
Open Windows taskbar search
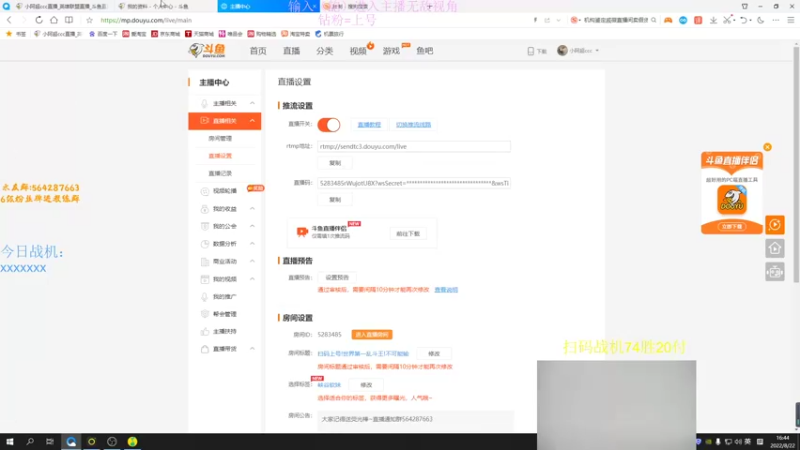tap(30, 441)
